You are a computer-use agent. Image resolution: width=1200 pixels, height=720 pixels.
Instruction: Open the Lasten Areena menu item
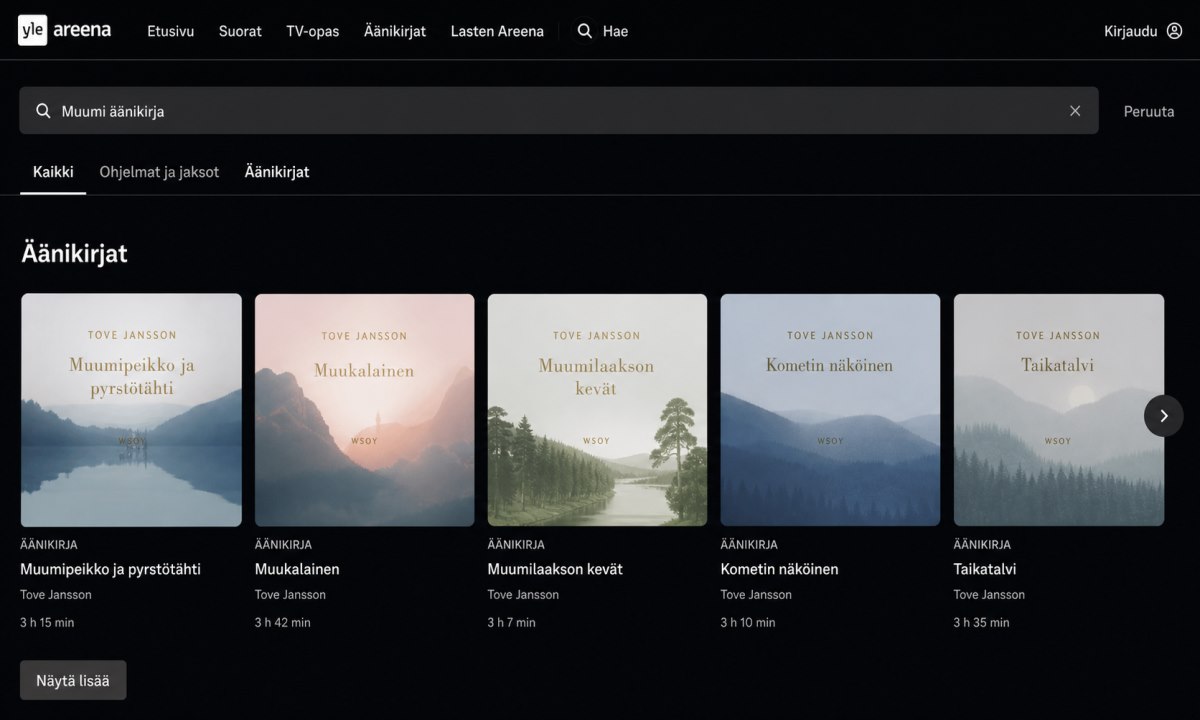pos(497,31)
